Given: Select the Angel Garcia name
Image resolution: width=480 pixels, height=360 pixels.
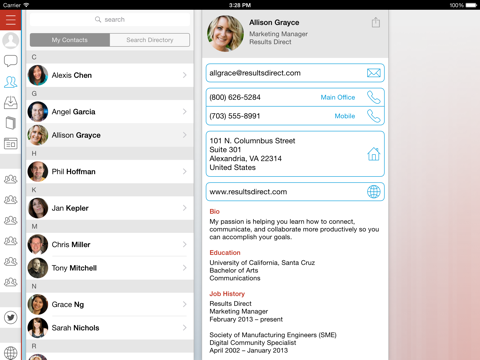Looking at the screenshot, I should pyautogui.click(x=73, y=112).
